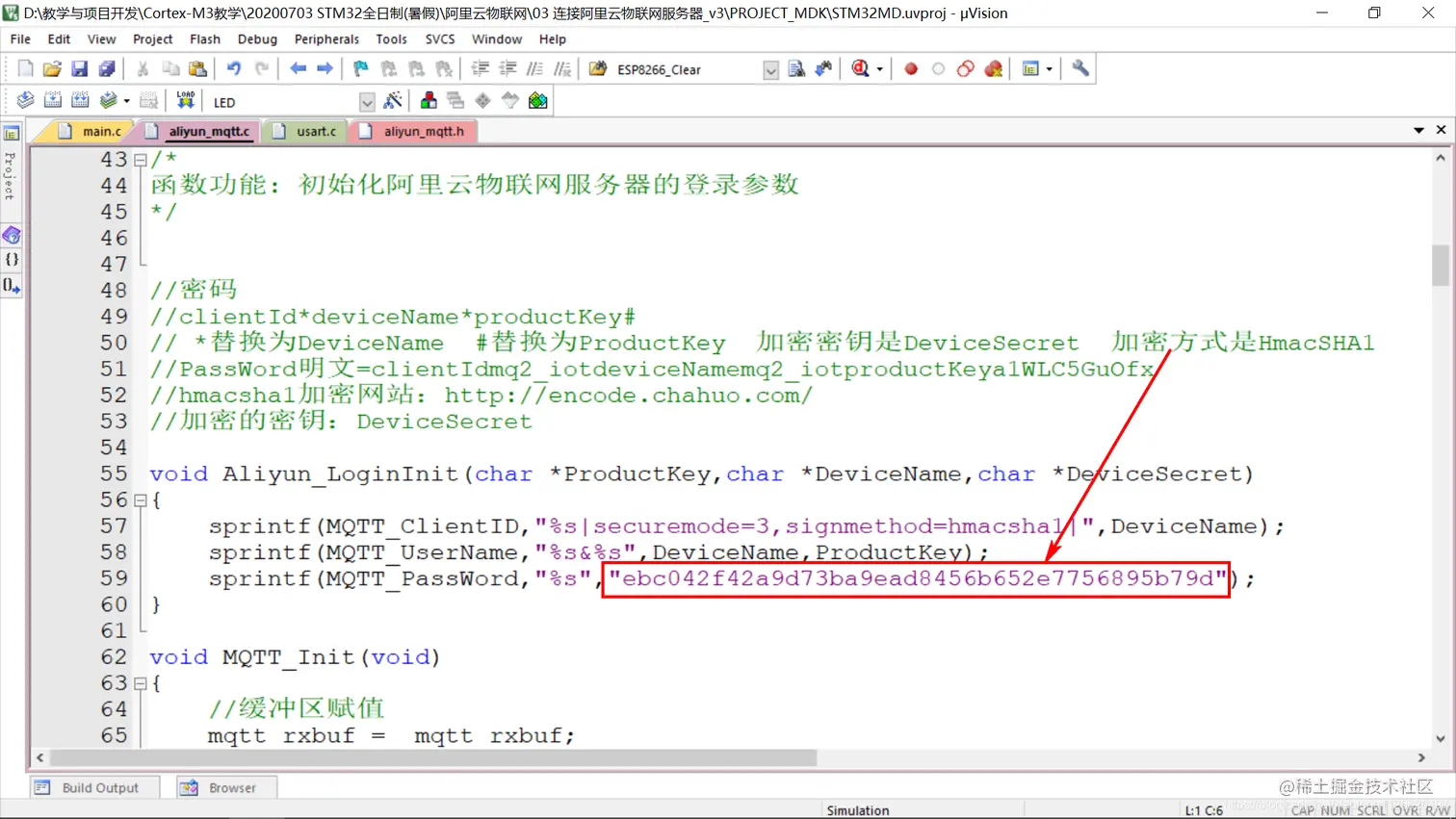
Task: Open the Books sidebar icon
Action: pos(12,236)
